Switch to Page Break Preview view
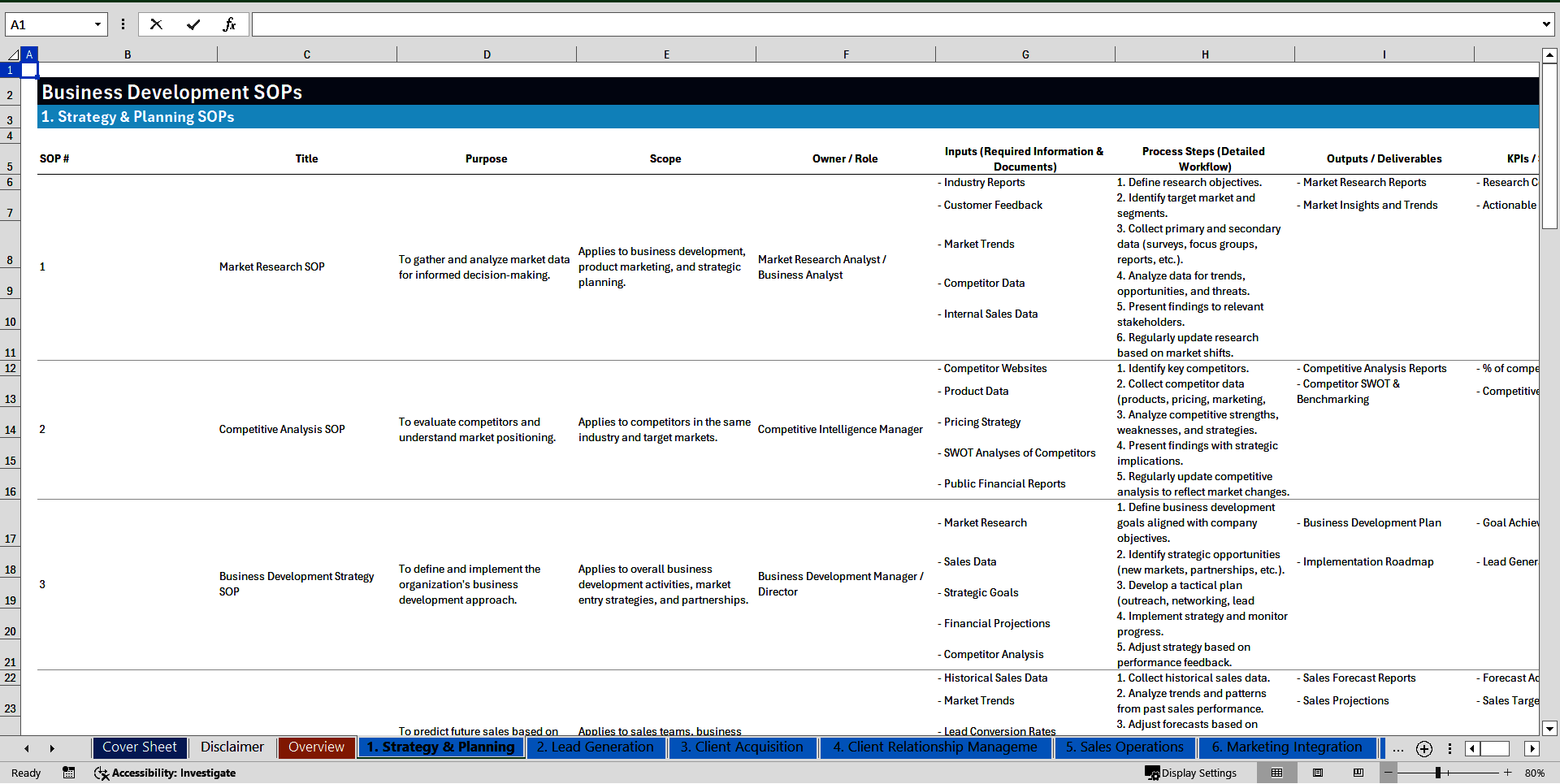 coord(1358,773)
